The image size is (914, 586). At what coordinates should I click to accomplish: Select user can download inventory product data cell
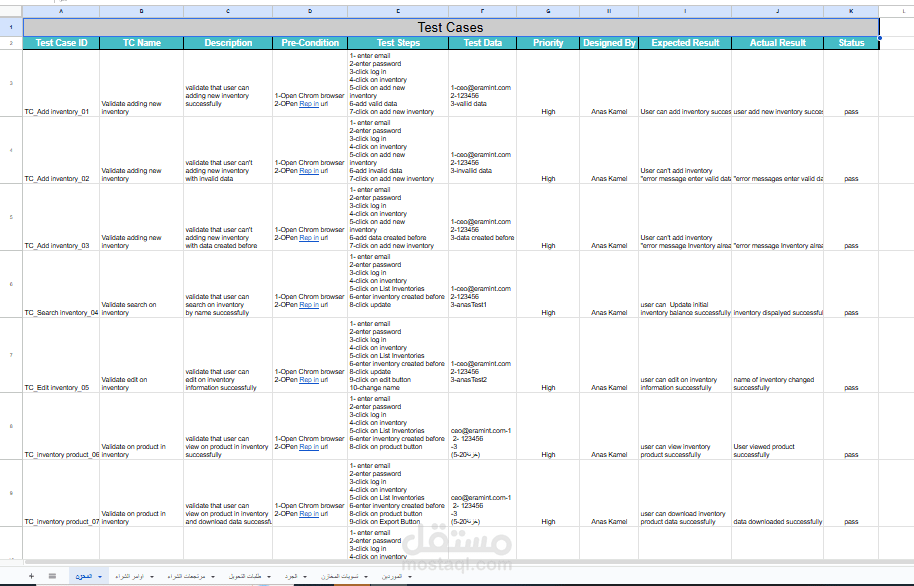pyautogui.click(x=685, y=493)
